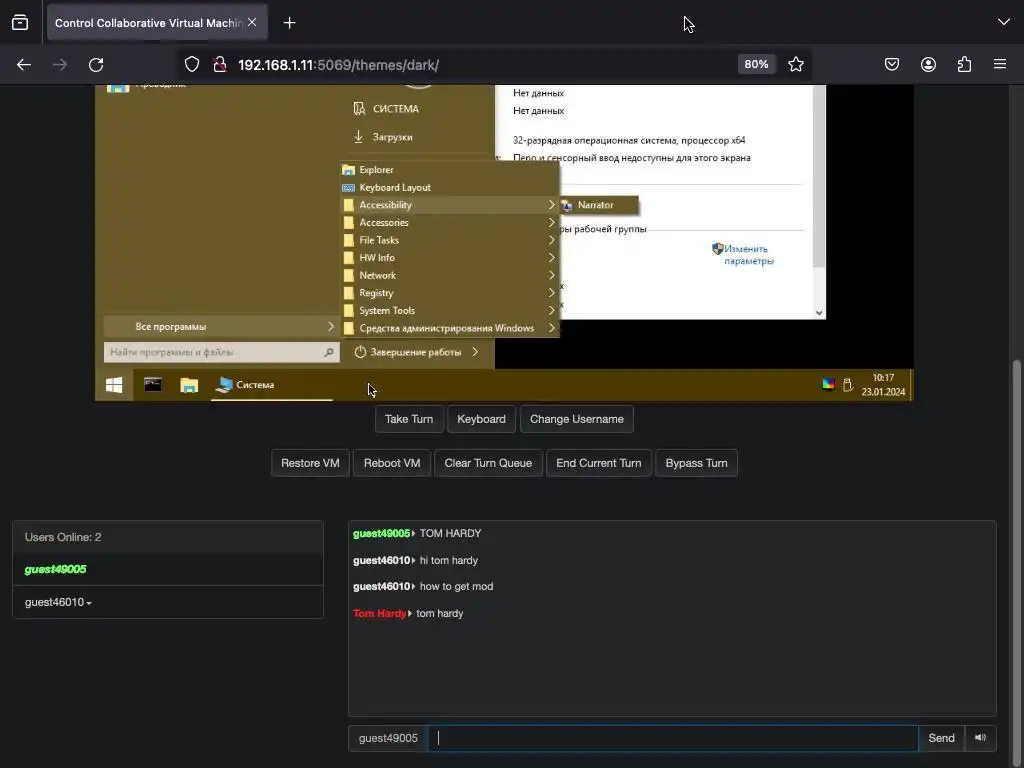1024x768 pixels.
Task: Open a new browser tab
Action: pos(289,23)
